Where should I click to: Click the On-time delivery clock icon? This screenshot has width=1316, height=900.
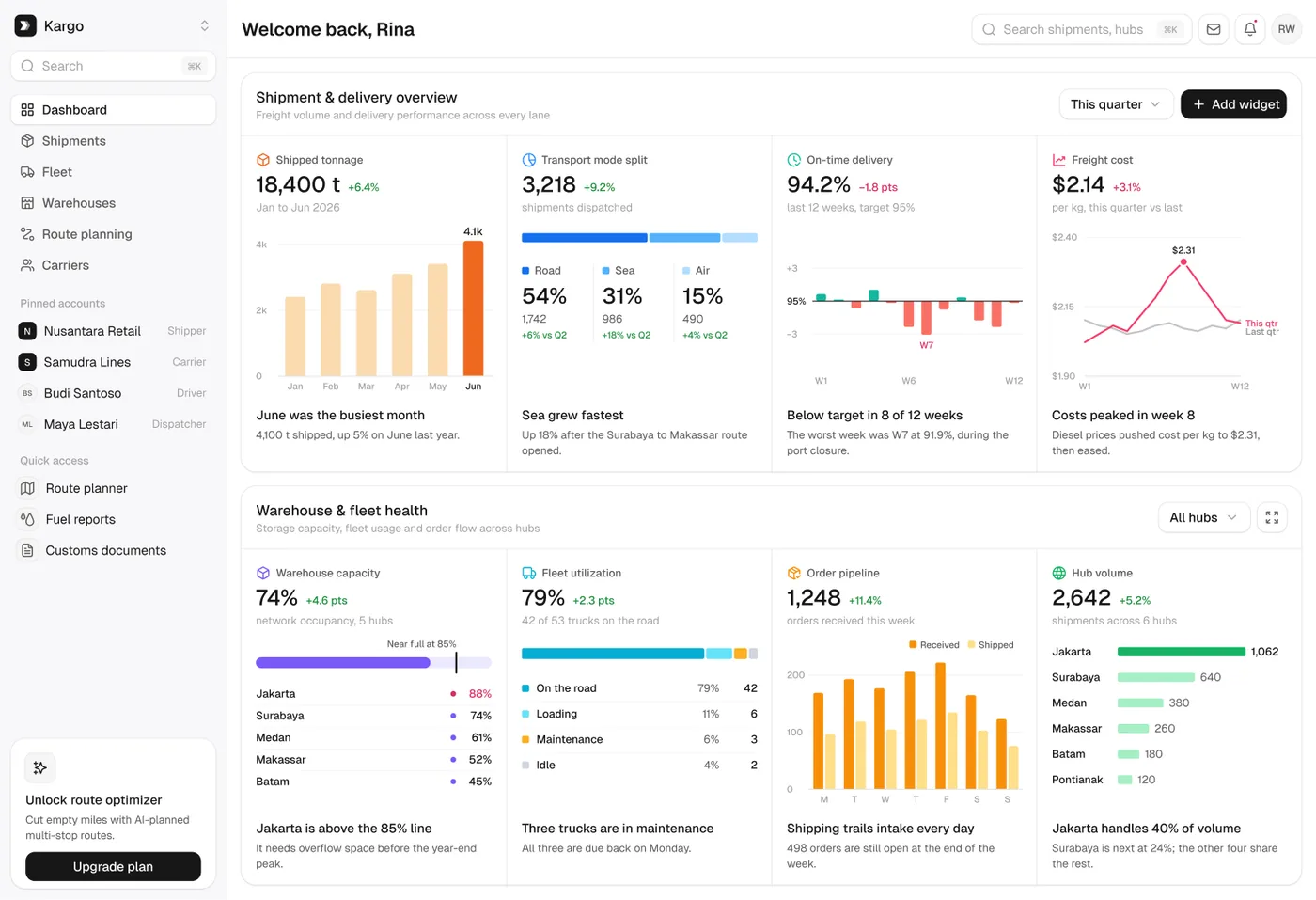click(794, 160)
